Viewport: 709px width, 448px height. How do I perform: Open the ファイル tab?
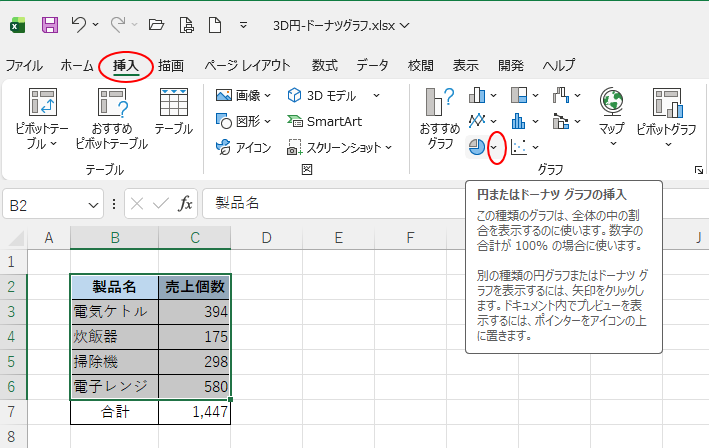click(24, 66)
